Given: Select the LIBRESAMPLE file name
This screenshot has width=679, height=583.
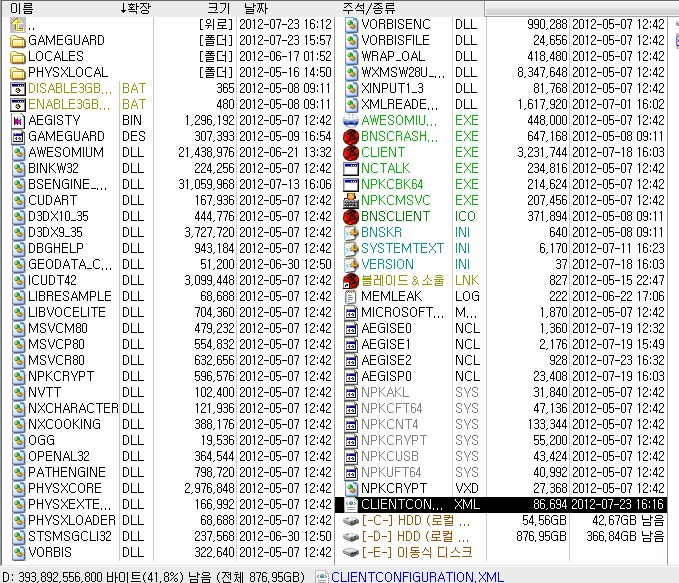Looking at the screenshot, I should (x=70, y=297).
